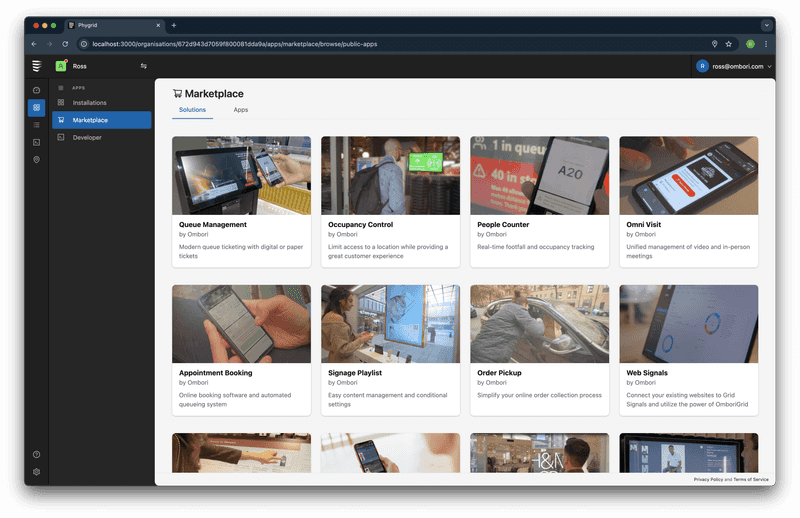Screen dimensions: 800x518
Task: Expand the ross@ombori.com account dropdown
Action: [735, 66]
